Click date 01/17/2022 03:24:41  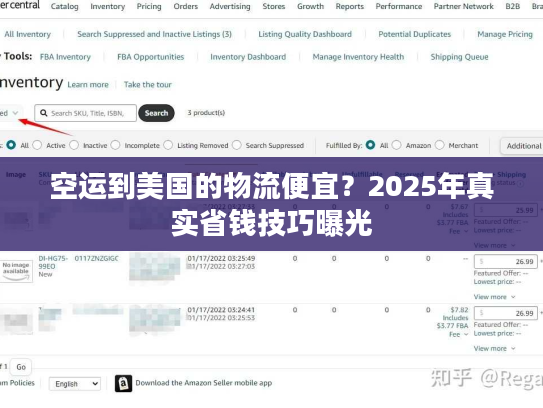click(221, 310)
